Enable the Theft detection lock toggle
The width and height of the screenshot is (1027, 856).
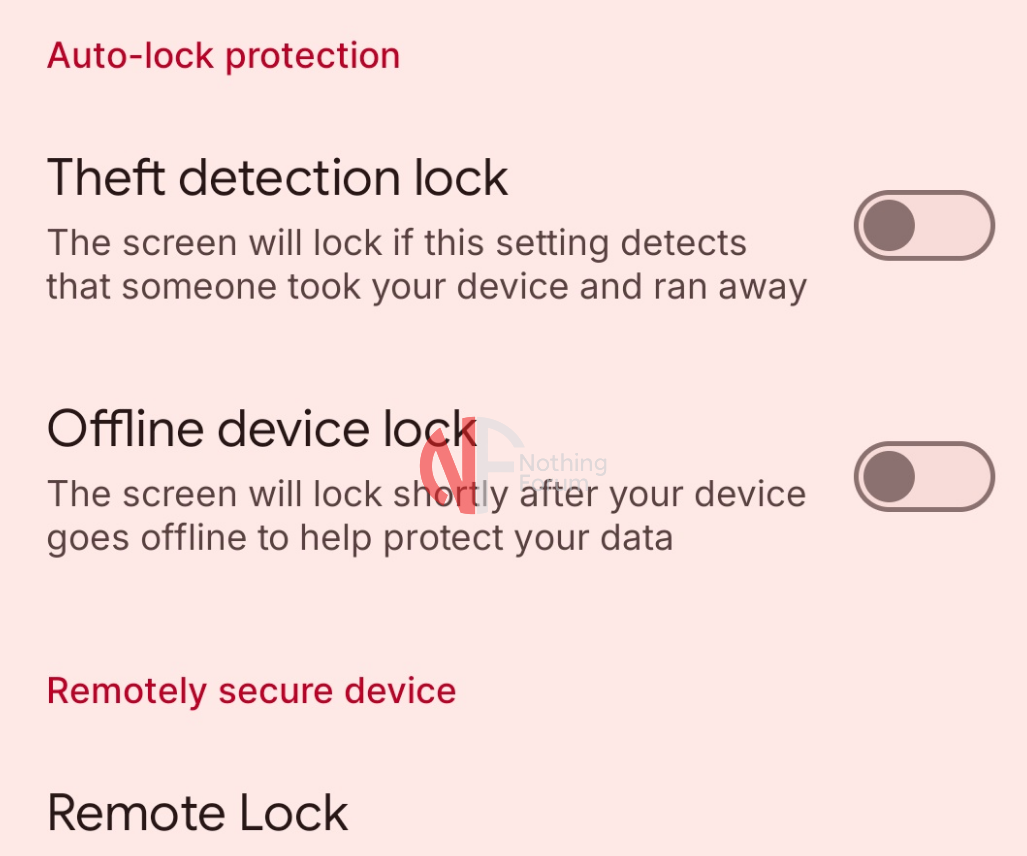click(923, 225)
